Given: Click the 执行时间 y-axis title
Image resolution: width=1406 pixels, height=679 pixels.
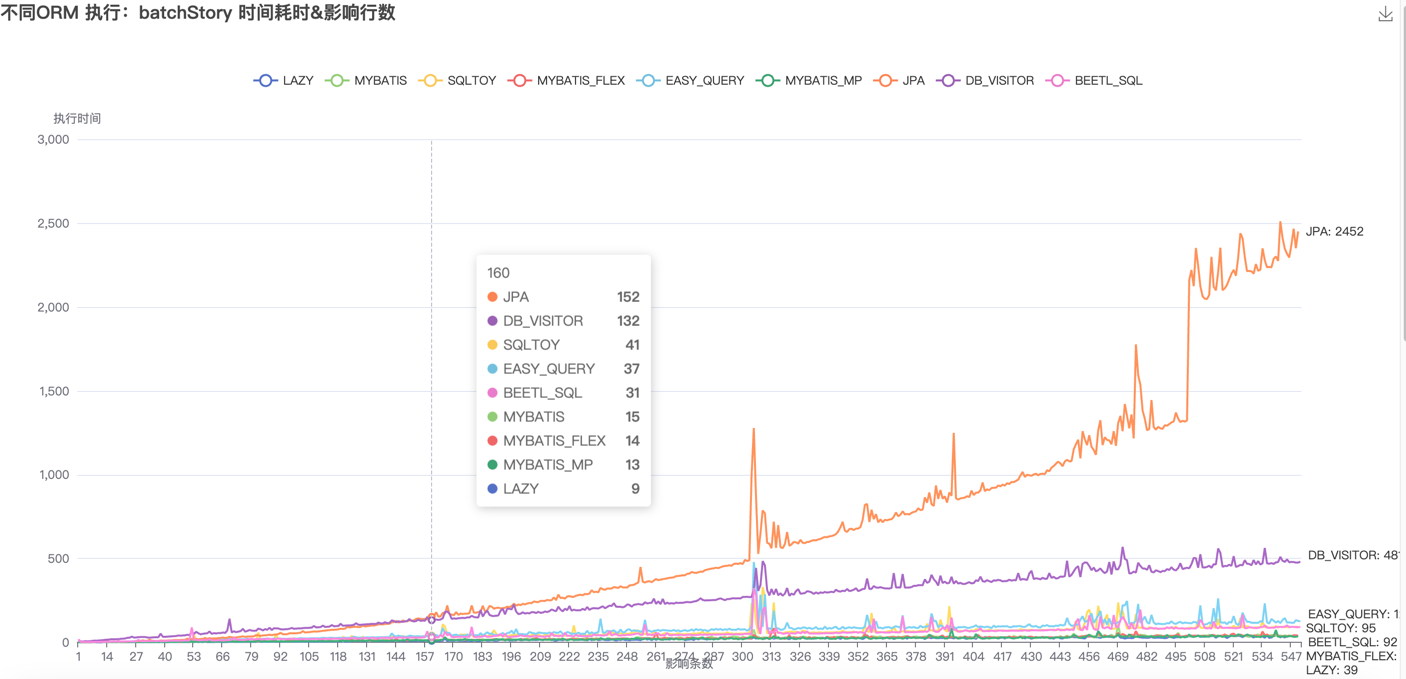Looking at the screenshot, I should coord(77,118).
